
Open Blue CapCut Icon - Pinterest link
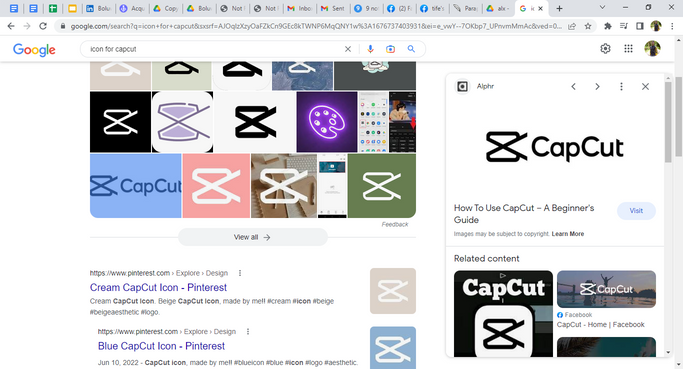[x=161, y=346]
